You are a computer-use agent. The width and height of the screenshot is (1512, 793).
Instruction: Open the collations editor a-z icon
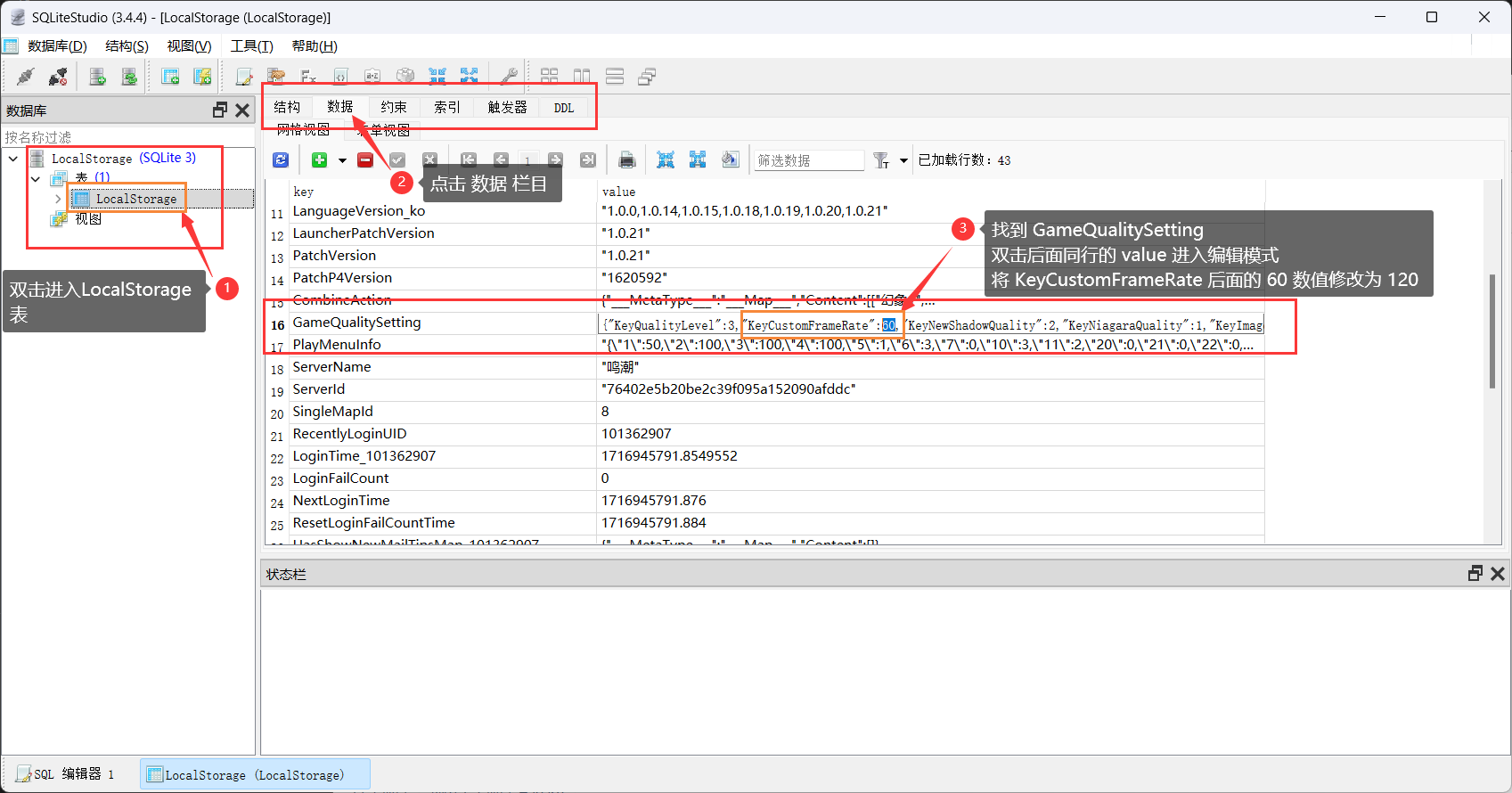pyautogui.click(x=372, y=77)
